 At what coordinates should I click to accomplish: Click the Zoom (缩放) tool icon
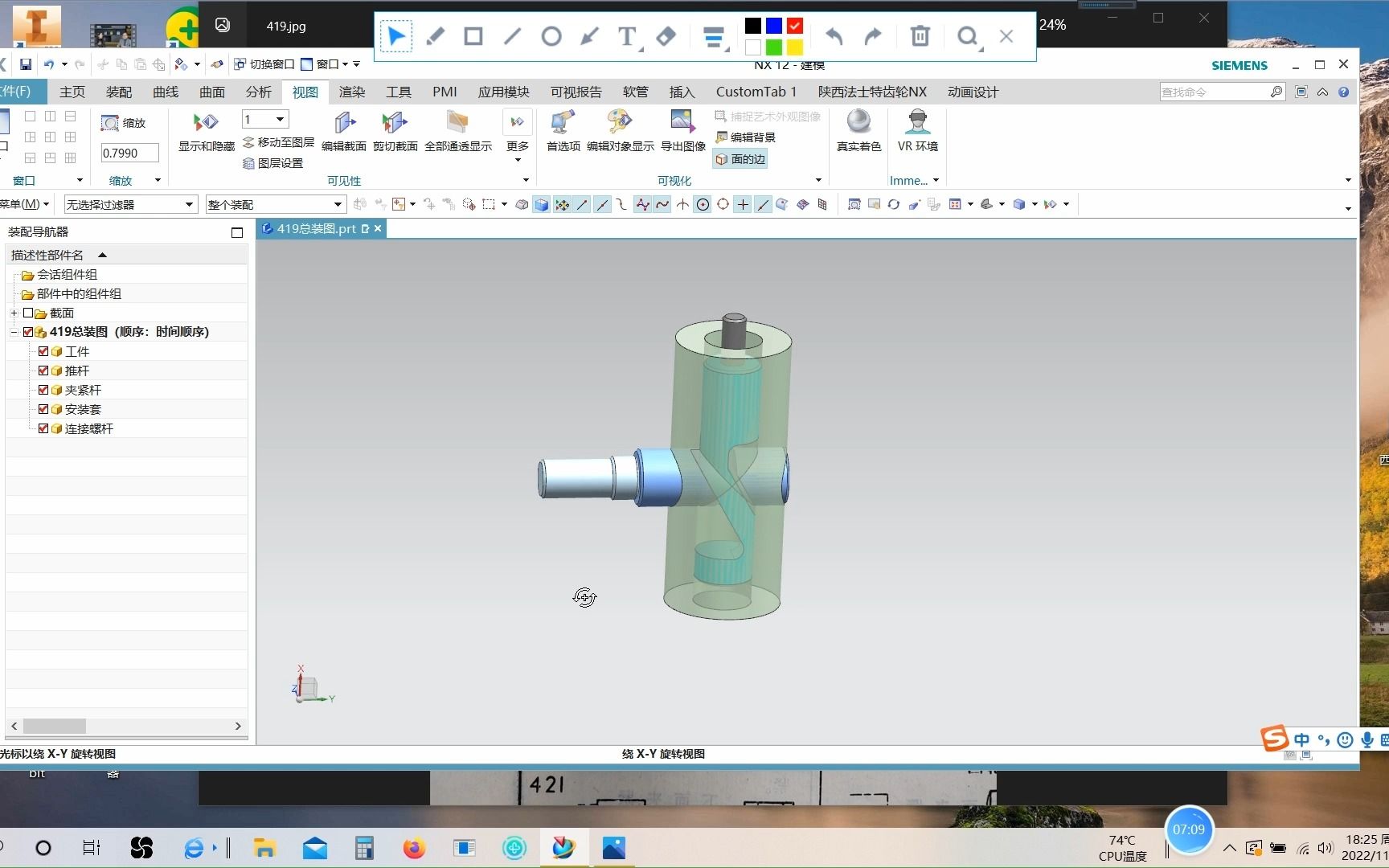(123, 123)
